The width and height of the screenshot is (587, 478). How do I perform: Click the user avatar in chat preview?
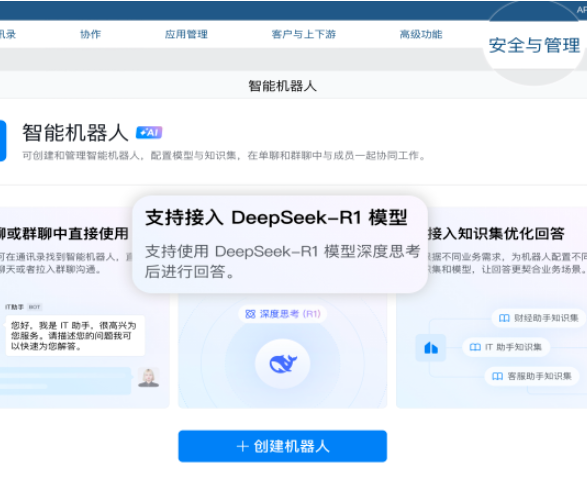click(149, 377)
